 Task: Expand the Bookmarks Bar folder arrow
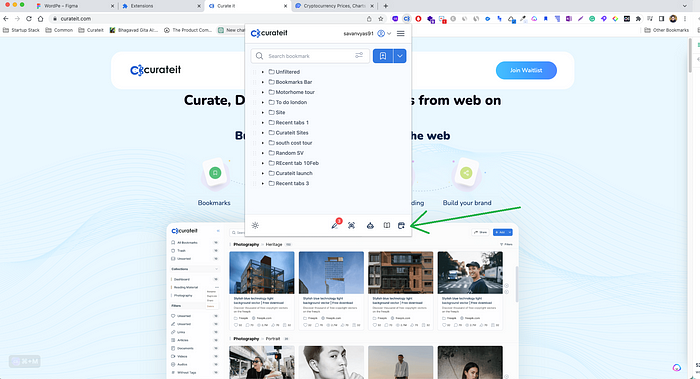pos(262,82)
